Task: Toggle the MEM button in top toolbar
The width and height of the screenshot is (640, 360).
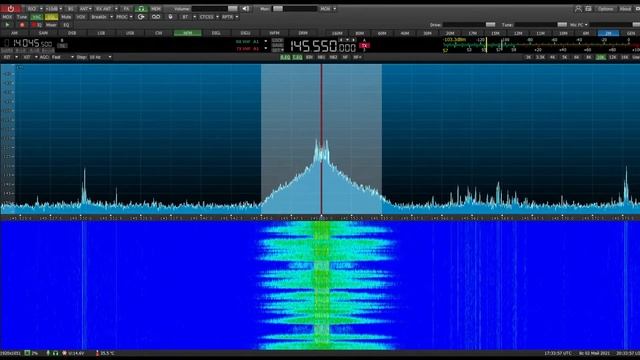Action: 156,9
